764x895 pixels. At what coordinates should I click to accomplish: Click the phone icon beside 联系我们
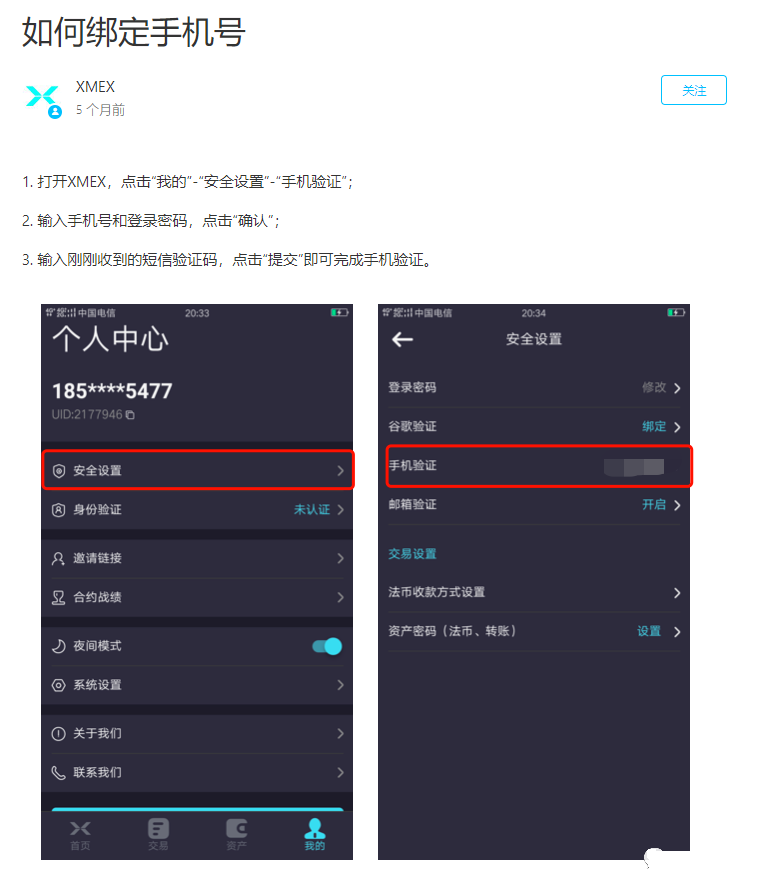click(x=58, y=773)
